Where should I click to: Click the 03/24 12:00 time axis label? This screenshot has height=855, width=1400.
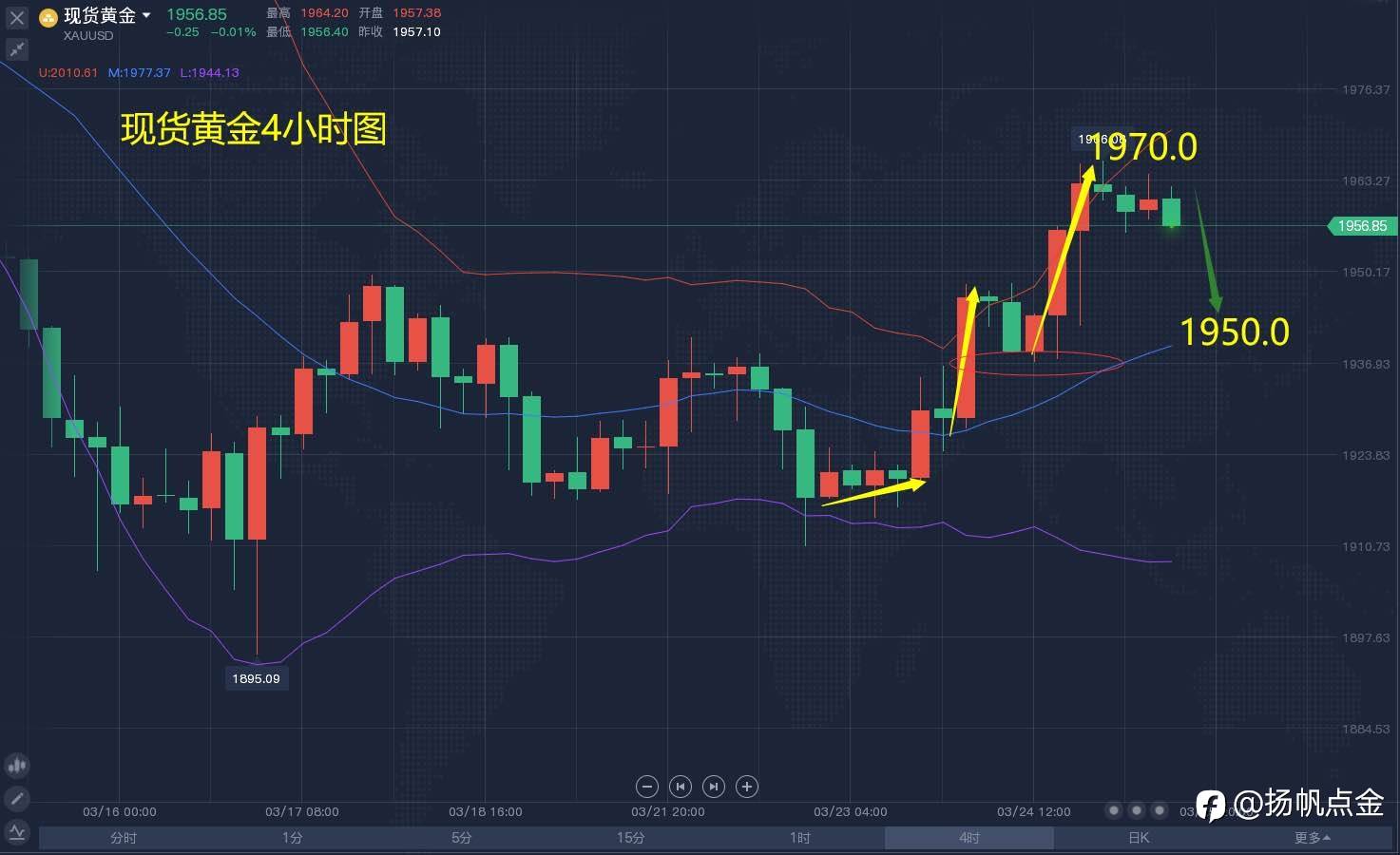pos(1034,811)
